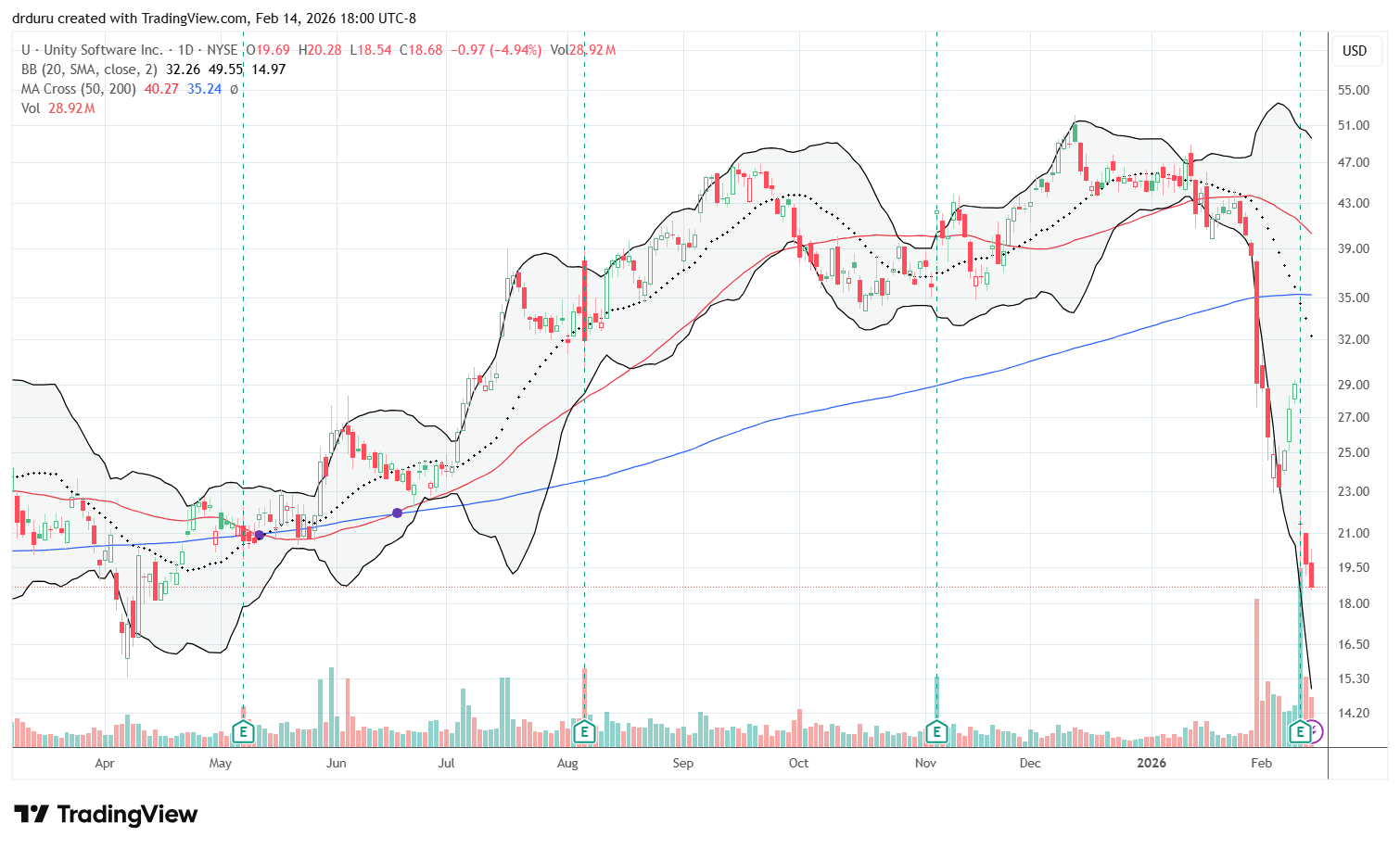Select the November earnings E marker
The width and height of the screenshot is (1400, 849).
(x=936, y=732)
